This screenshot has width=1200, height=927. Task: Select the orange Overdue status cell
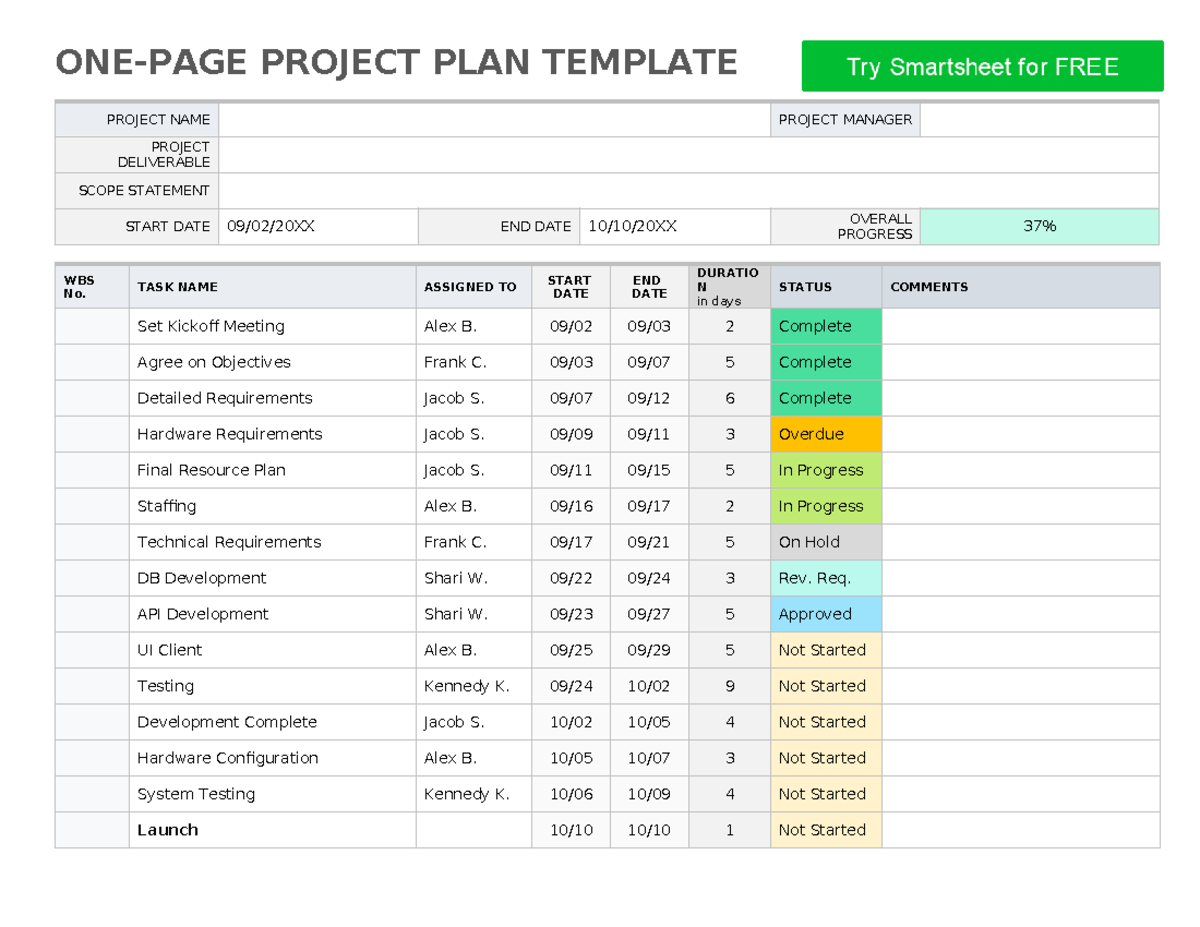click(x=825, y=434)
